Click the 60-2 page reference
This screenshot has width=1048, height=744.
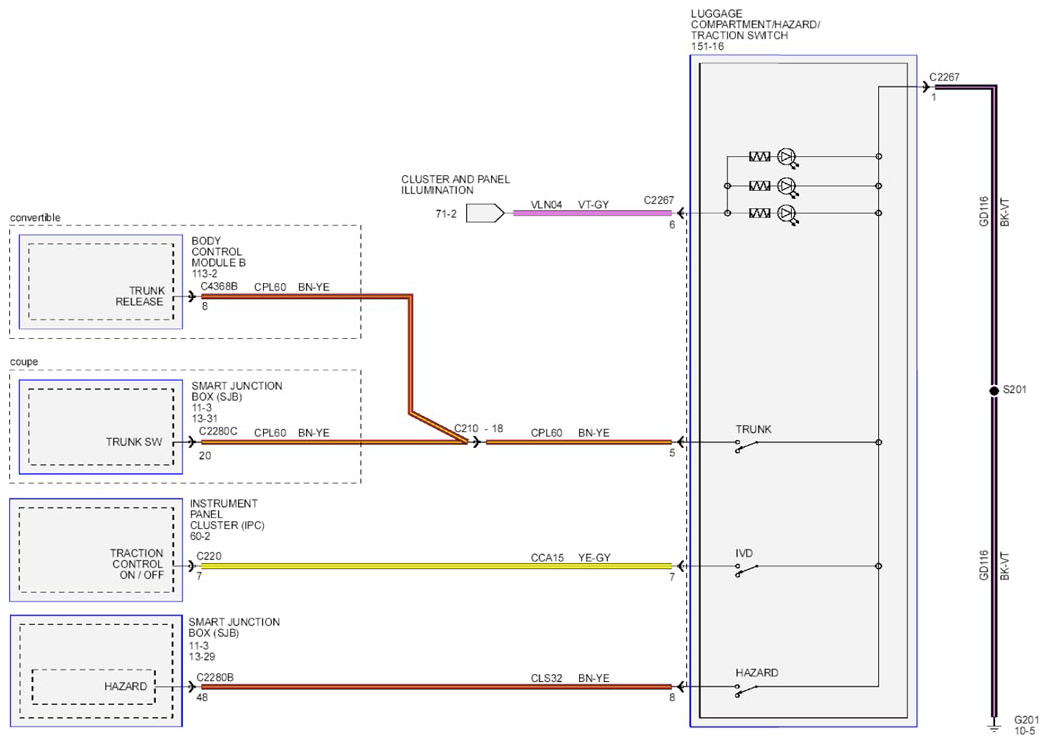200,536
